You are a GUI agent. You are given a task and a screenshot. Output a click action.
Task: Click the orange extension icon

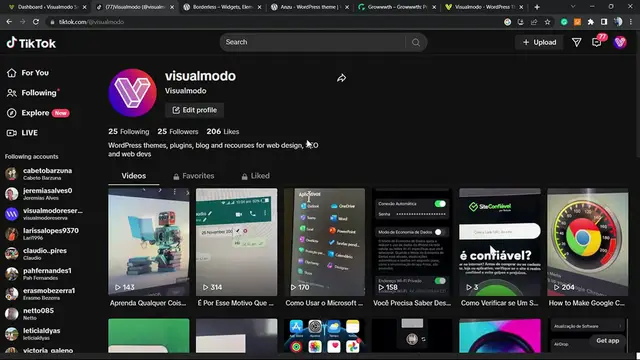tap(577, 22)
